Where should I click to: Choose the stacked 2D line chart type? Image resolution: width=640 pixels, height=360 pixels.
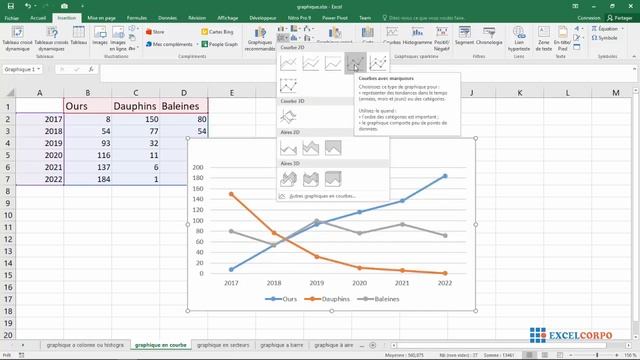click(311, 63)
